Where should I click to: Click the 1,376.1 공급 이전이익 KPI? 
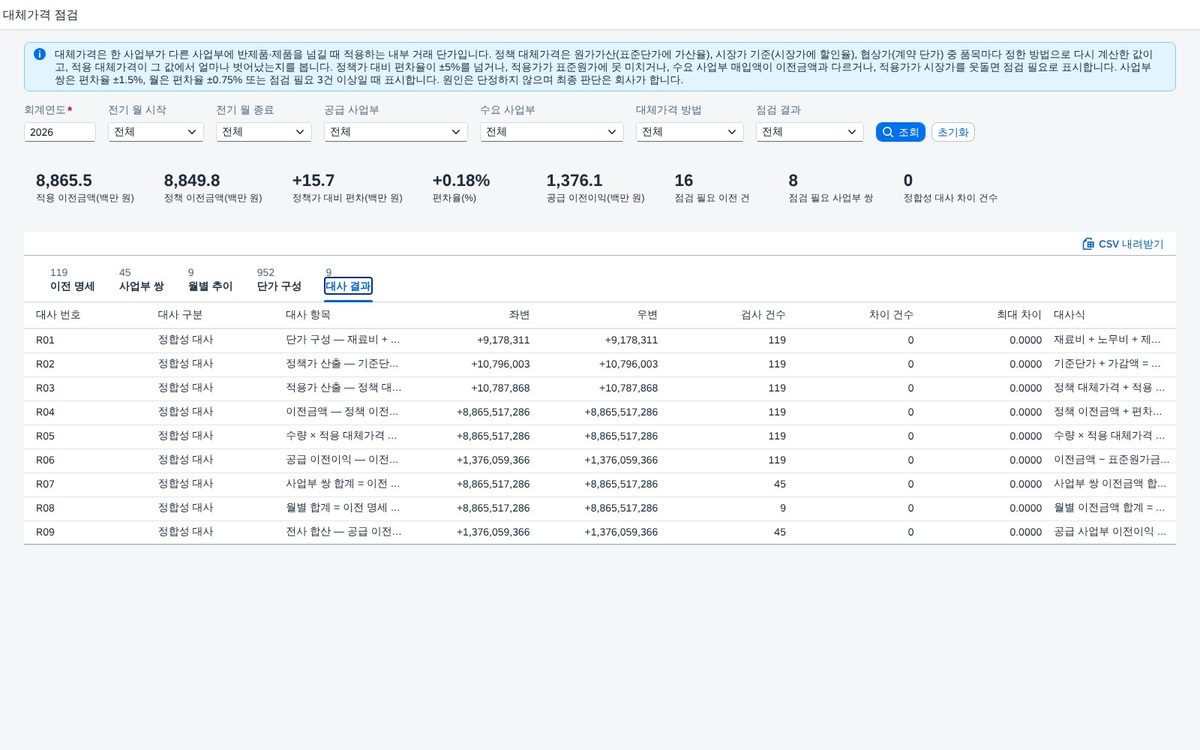[595, 188]
